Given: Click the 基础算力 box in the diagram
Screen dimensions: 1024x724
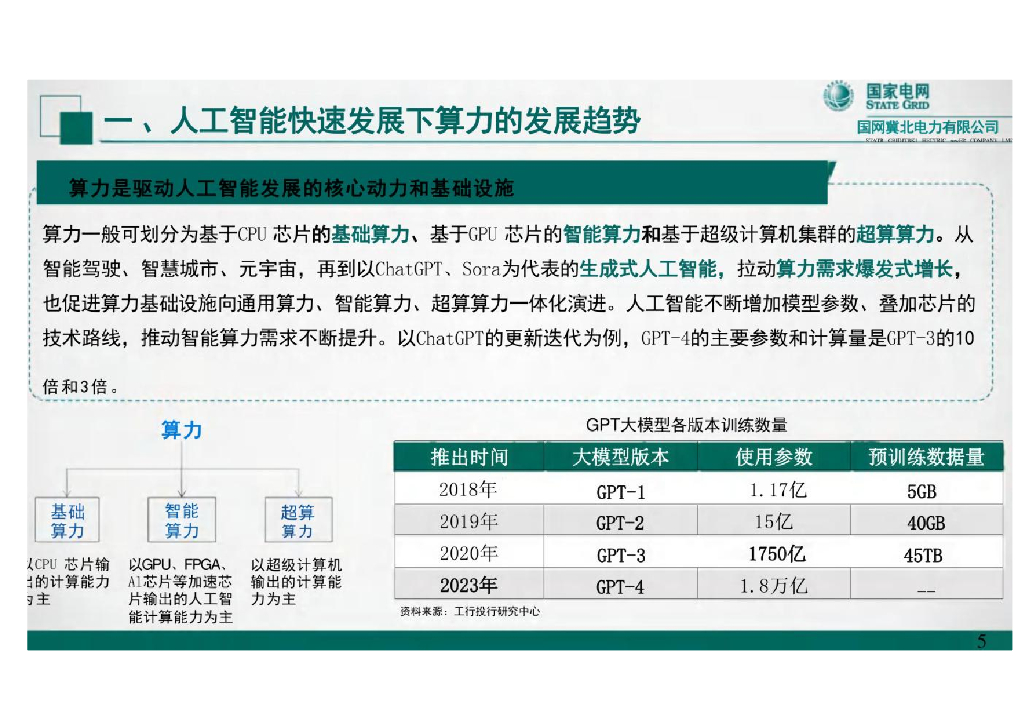Looking at the screenshot, I should (67, 520).
